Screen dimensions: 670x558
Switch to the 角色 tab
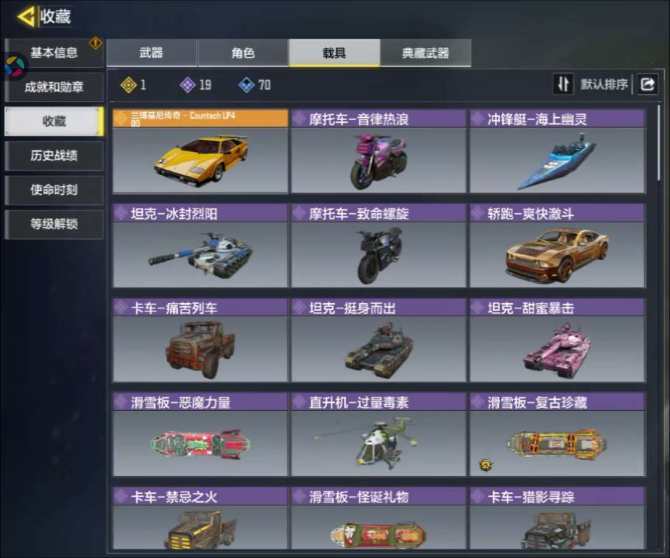click(243, 53)
